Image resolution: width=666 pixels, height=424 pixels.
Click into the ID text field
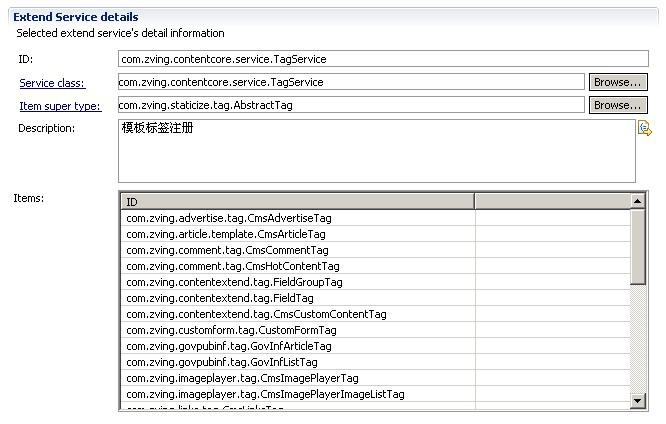tap(382, 59)
